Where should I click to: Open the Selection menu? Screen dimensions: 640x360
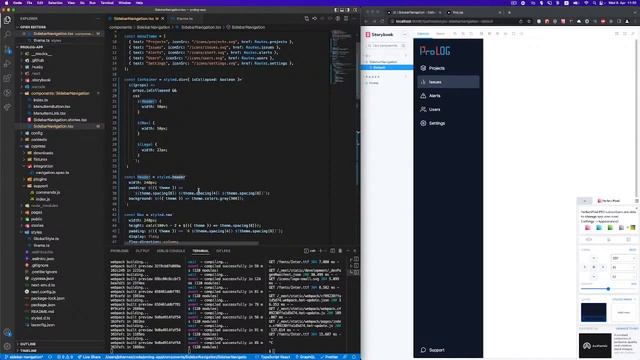point(56,3)
